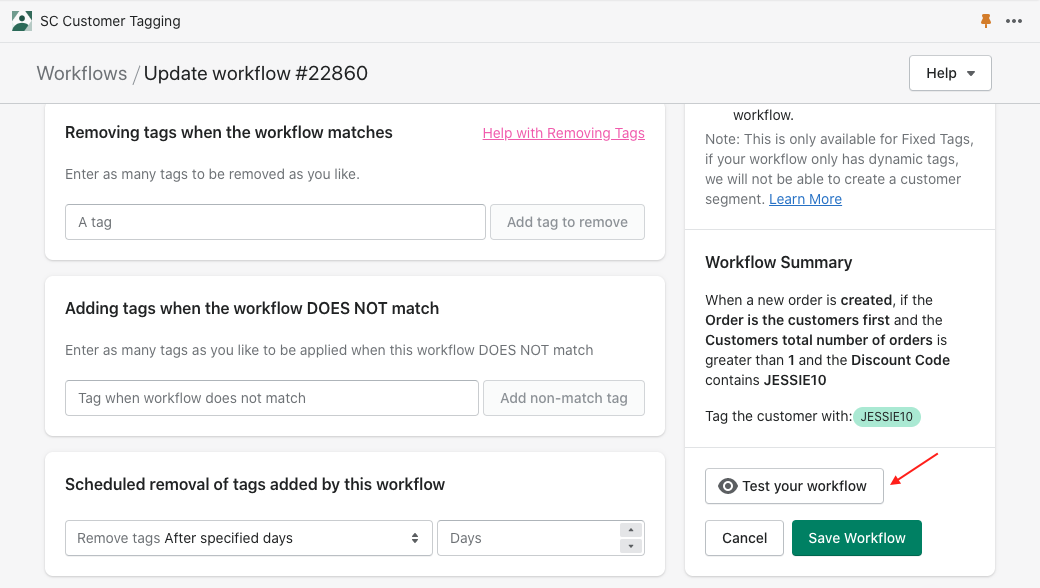Image resolution: width=1040 pixels, height=588 pixels.
Task: Open Help with Removing Tags link
Action: coord(564,133)
